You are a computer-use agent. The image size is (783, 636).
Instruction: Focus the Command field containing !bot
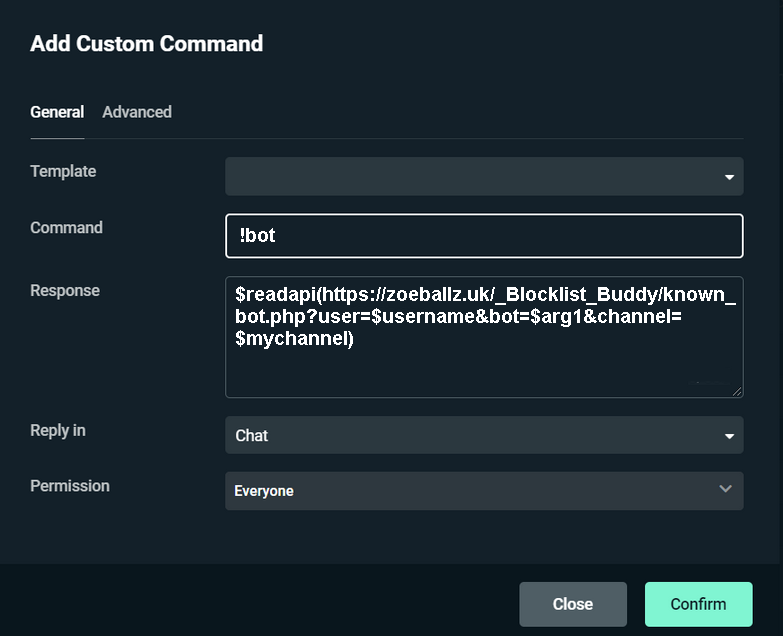click(484, 236)
